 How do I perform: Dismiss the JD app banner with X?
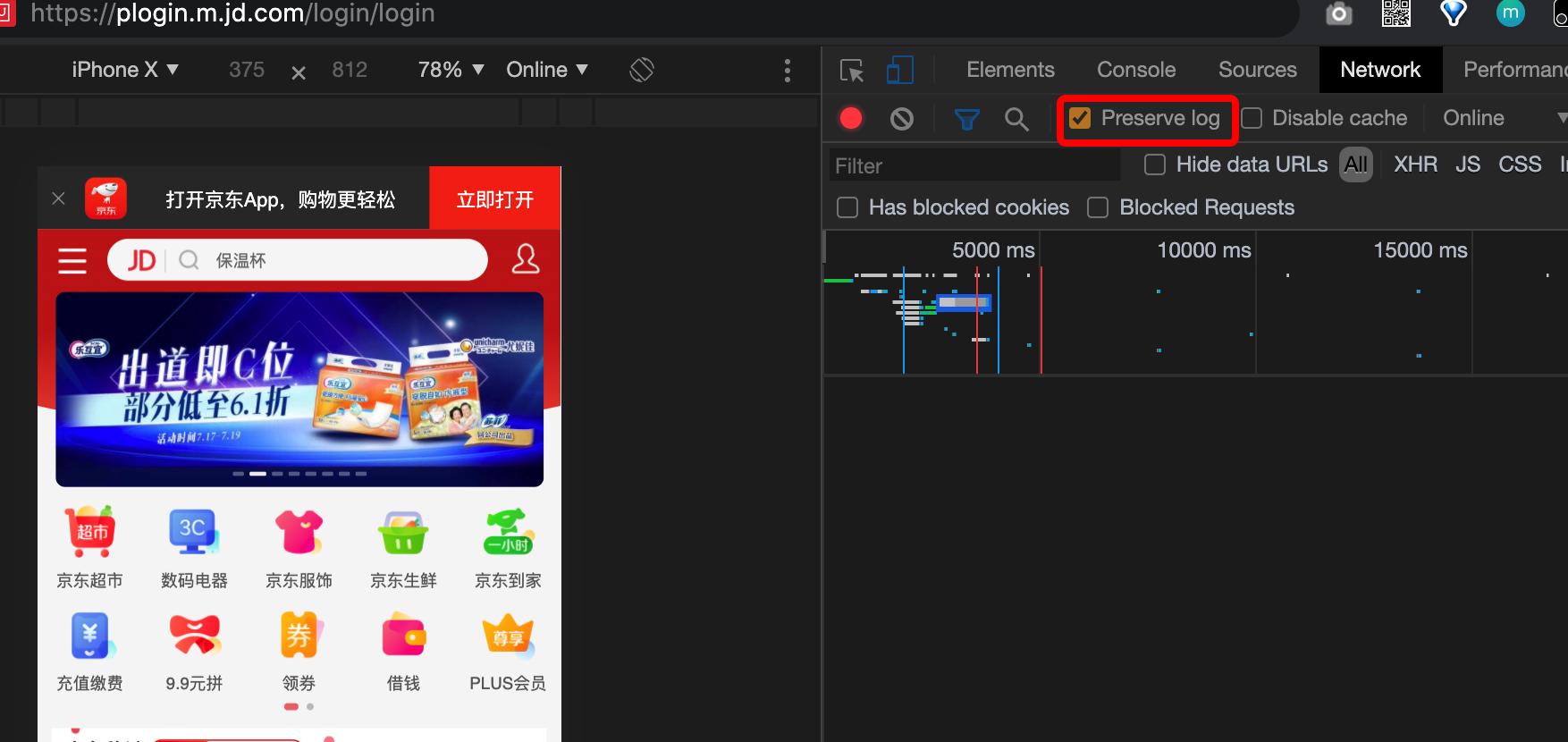(x=59, y=198)
